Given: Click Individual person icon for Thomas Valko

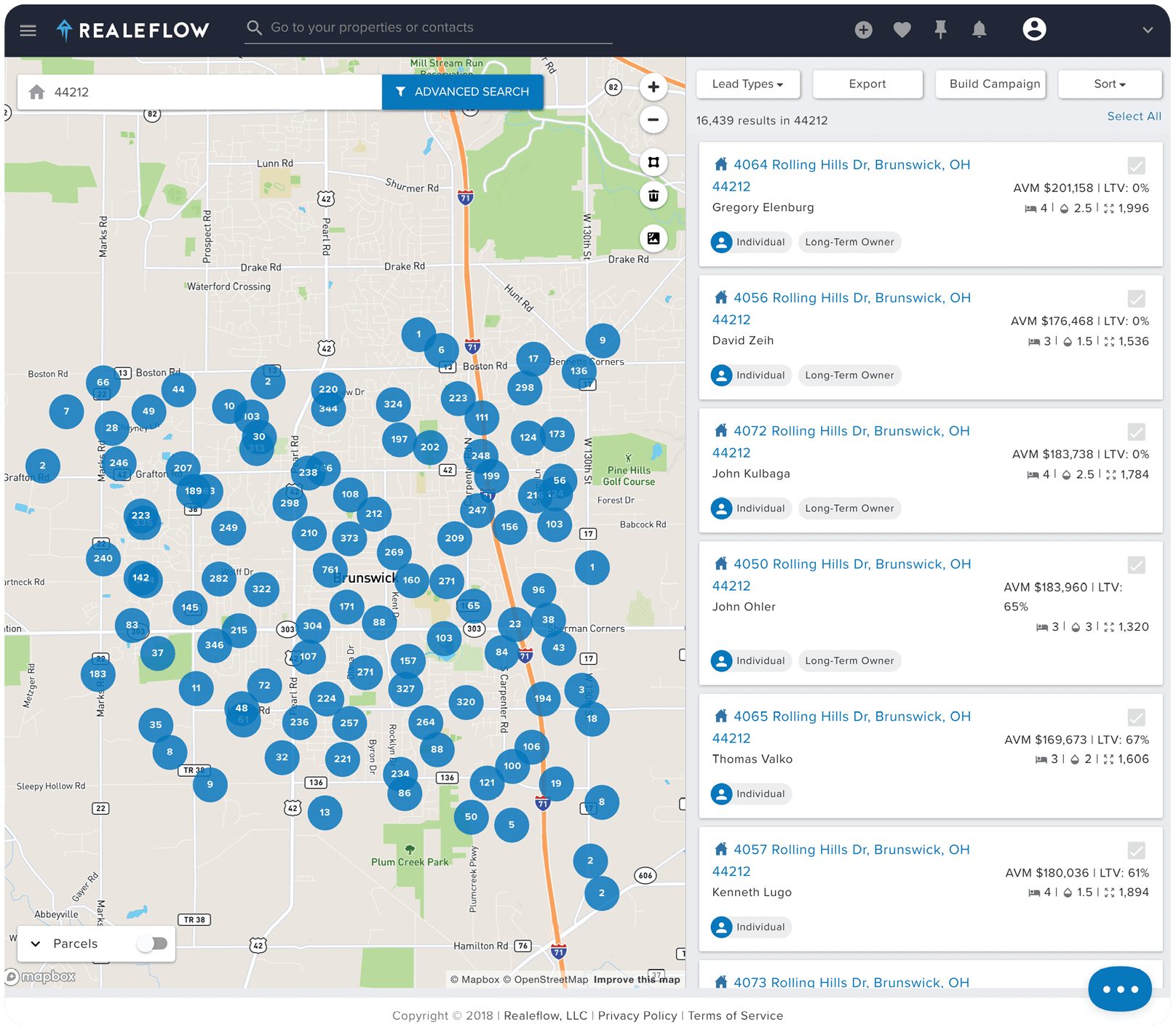Looking at the screenshot, I should point(721,794).
